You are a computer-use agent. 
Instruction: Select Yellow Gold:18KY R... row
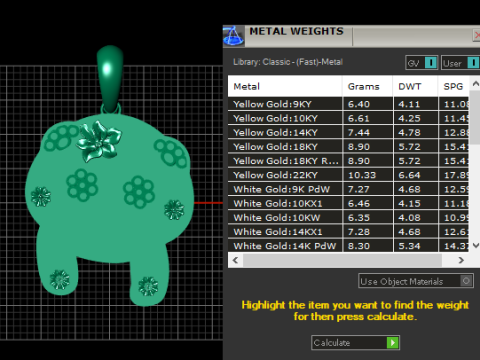click(x=348, y=161)
